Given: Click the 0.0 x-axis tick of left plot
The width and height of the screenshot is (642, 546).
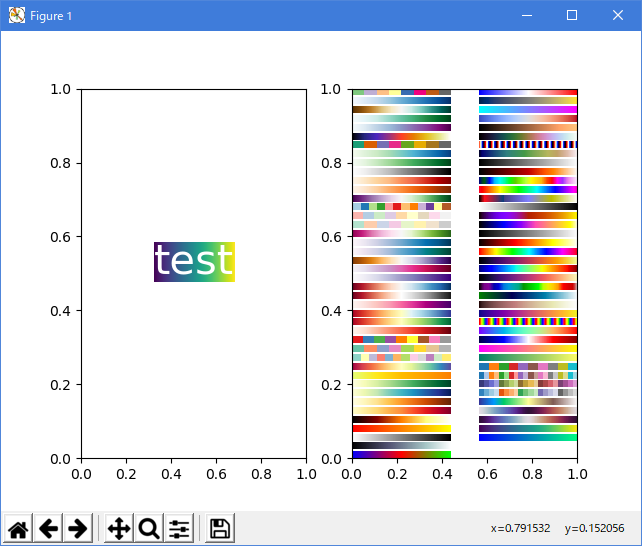Looking at the screenshot, I should coord(81,472).
